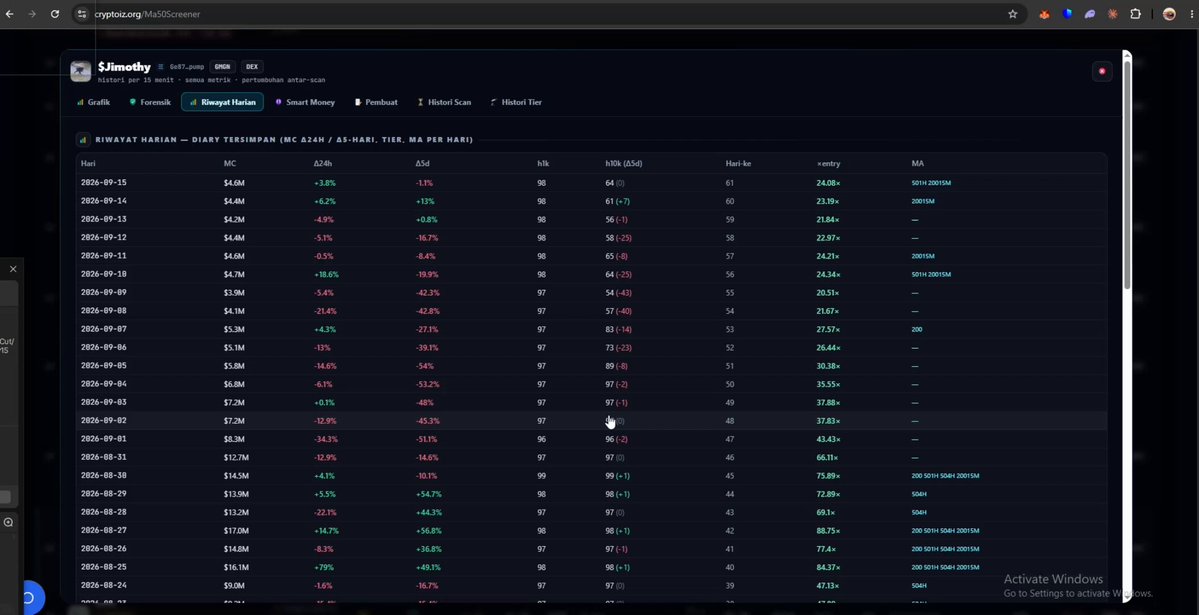This screenshot has height=615, width=1199.
Task: Open site information icon in address bar
Action: pos(83,14)
